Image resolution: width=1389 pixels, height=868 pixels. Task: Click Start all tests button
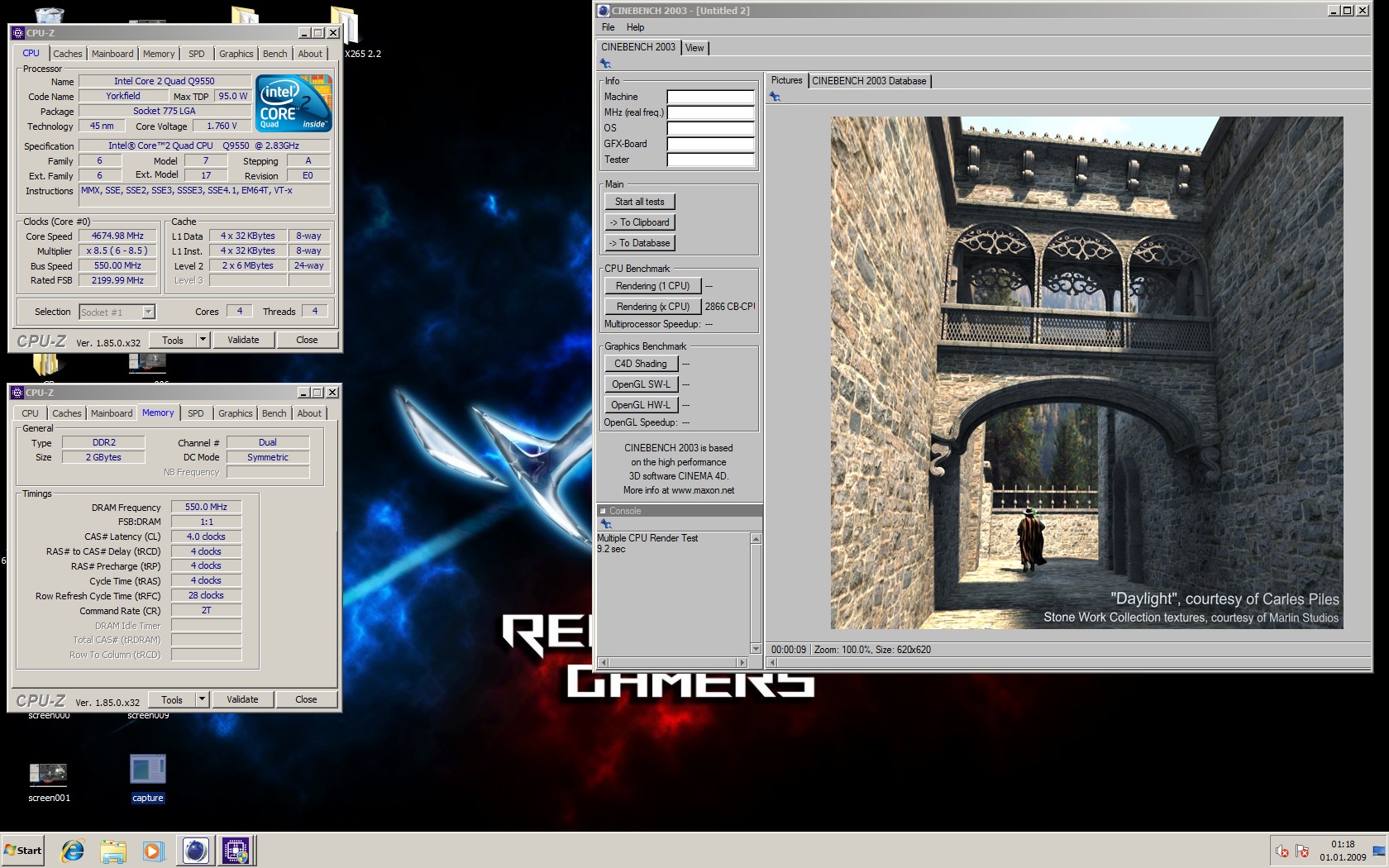(639, 202)
